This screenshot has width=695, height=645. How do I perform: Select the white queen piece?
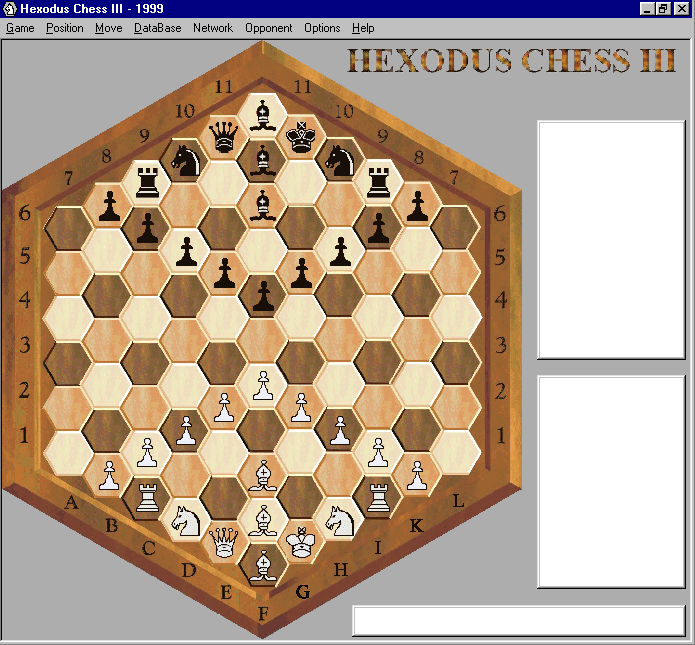click(224, 542)
